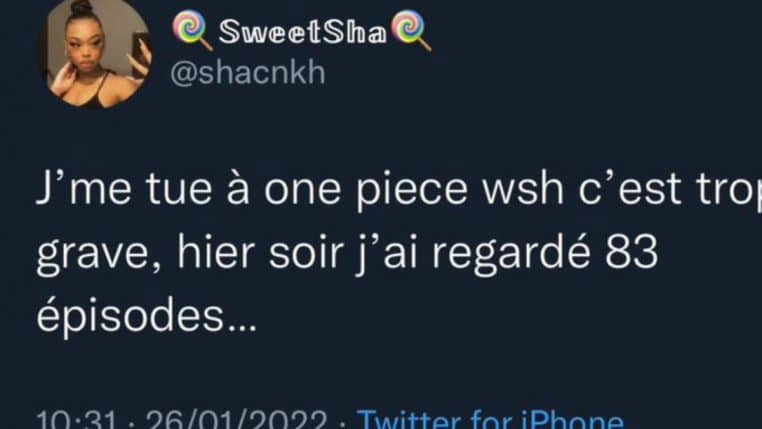Click the word "regardé" in the tweet
This screenshot has height=429, width=762.
click(x=511, y=255)
